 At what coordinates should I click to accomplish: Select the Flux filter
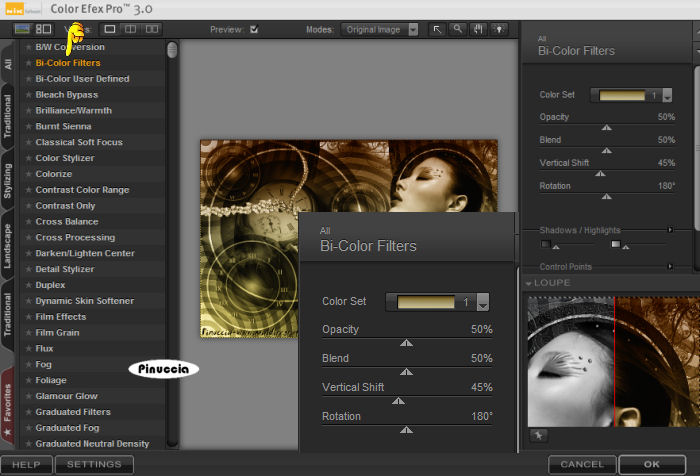coord(44,348)
